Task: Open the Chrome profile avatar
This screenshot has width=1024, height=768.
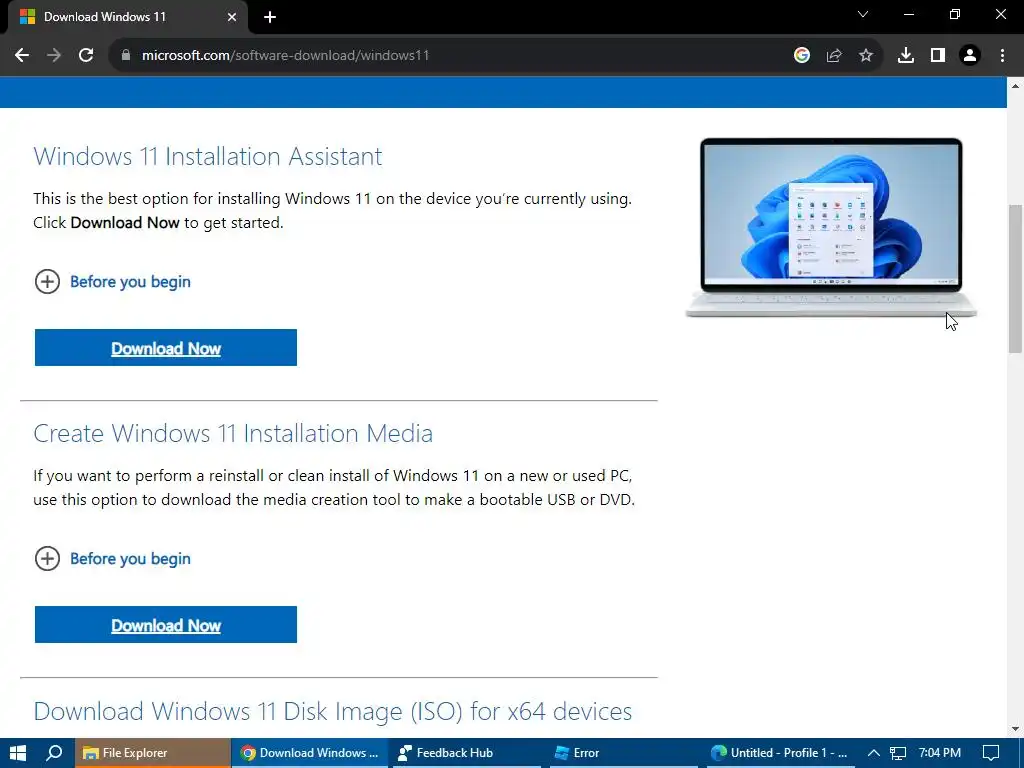Action: 970,56
